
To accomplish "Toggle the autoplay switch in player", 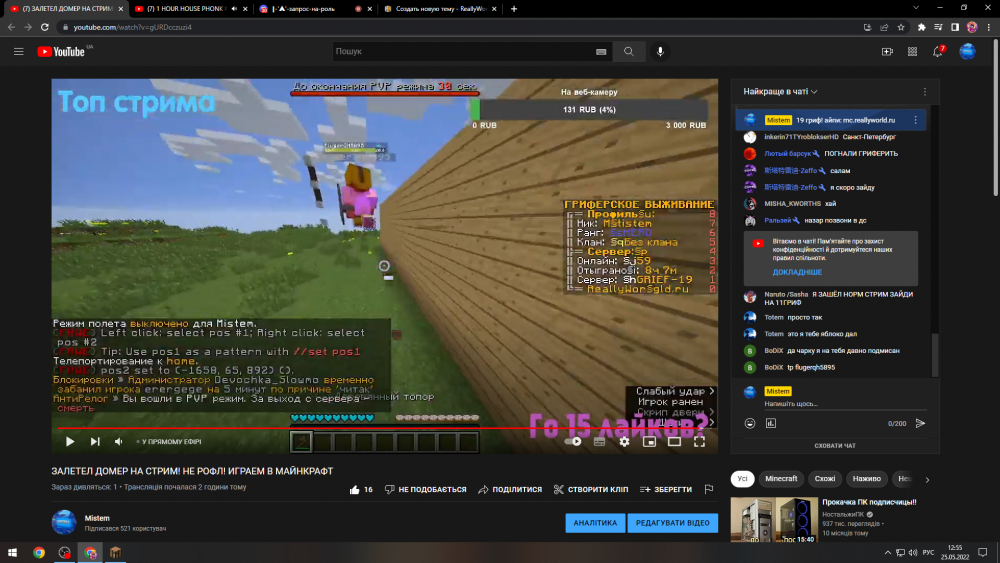I will tap(573, 441).
